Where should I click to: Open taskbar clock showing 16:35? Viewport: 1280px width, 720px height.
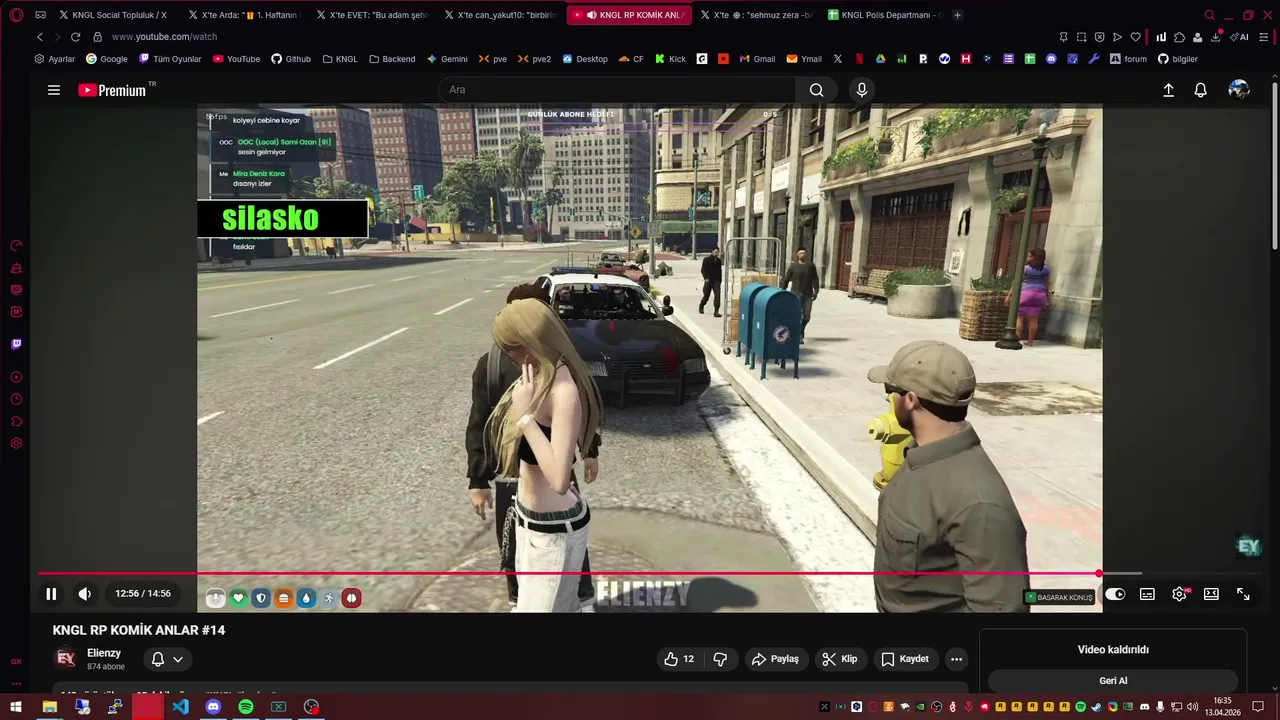click(x=1222, y=707)
